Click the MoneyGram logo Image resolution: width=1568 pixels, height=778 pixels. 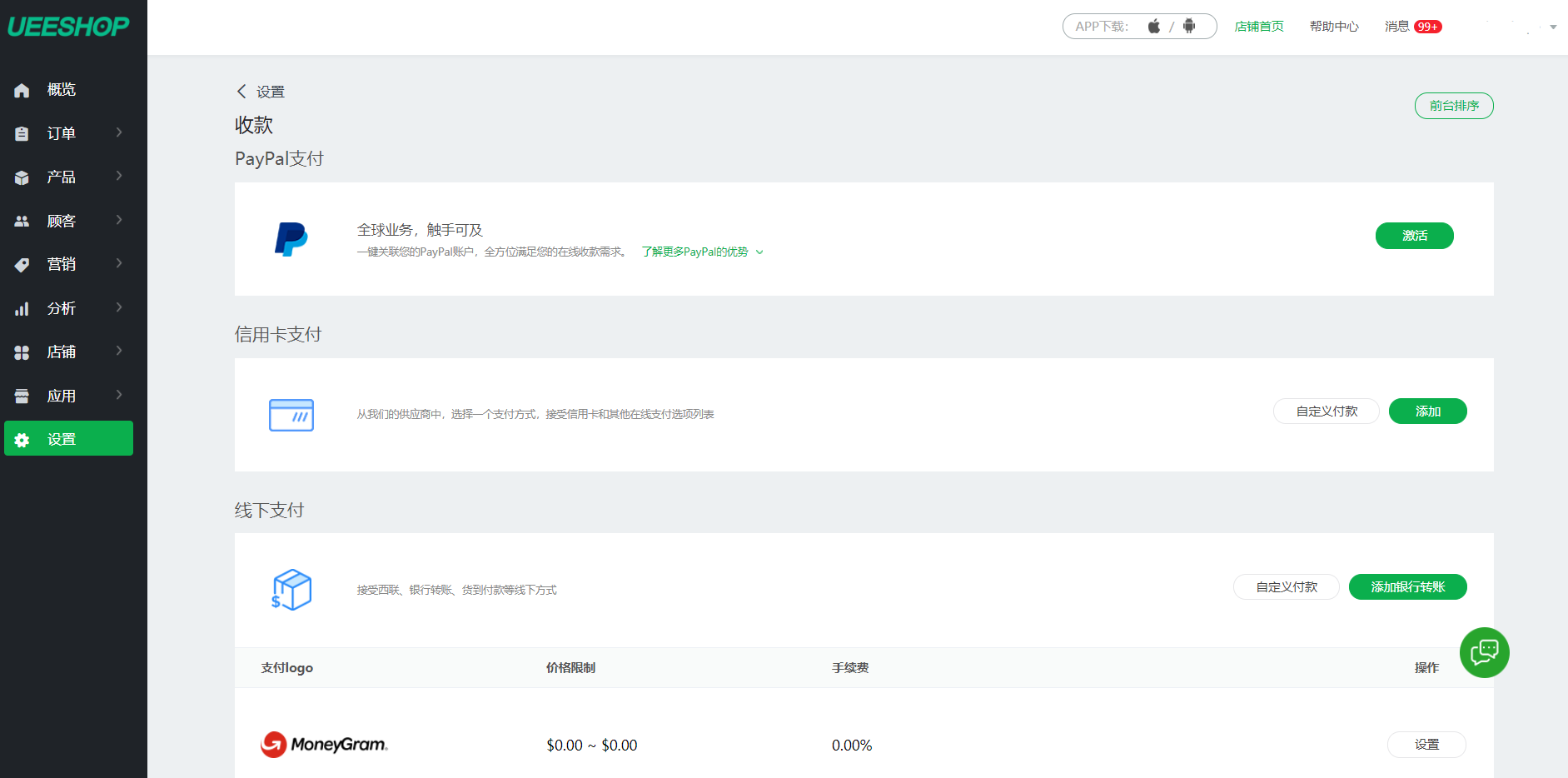325,745
